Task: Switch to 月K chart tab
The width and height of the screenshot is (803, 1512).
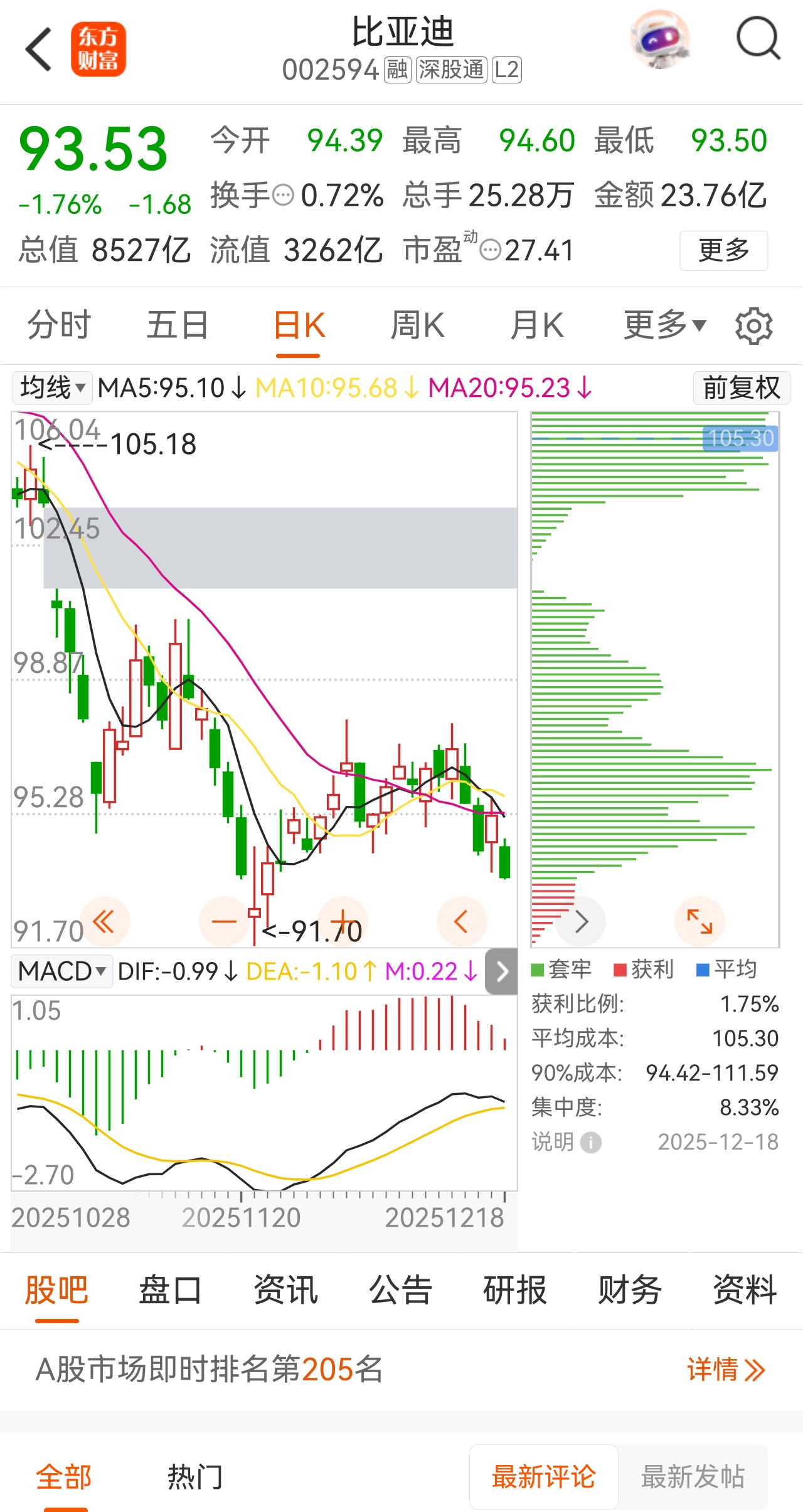Action: 537,325
